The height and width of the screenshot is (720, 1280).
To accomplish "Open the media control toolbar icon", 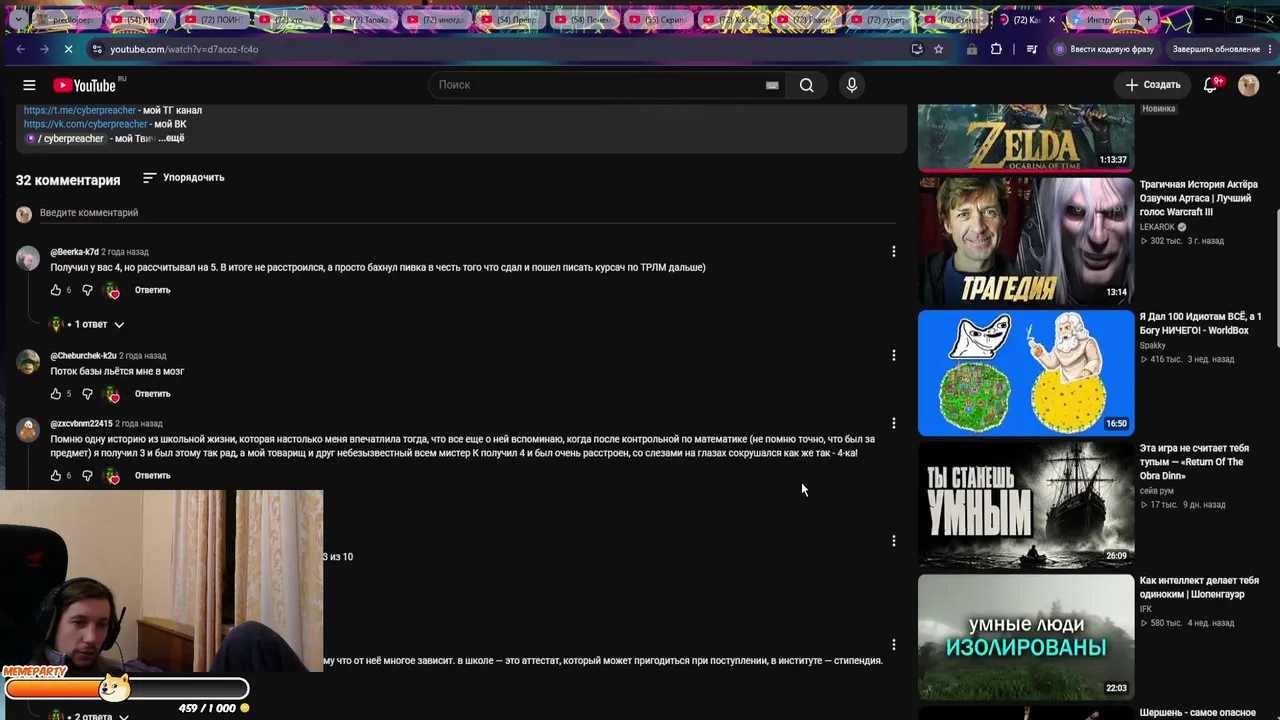I will coord(1032,49).
